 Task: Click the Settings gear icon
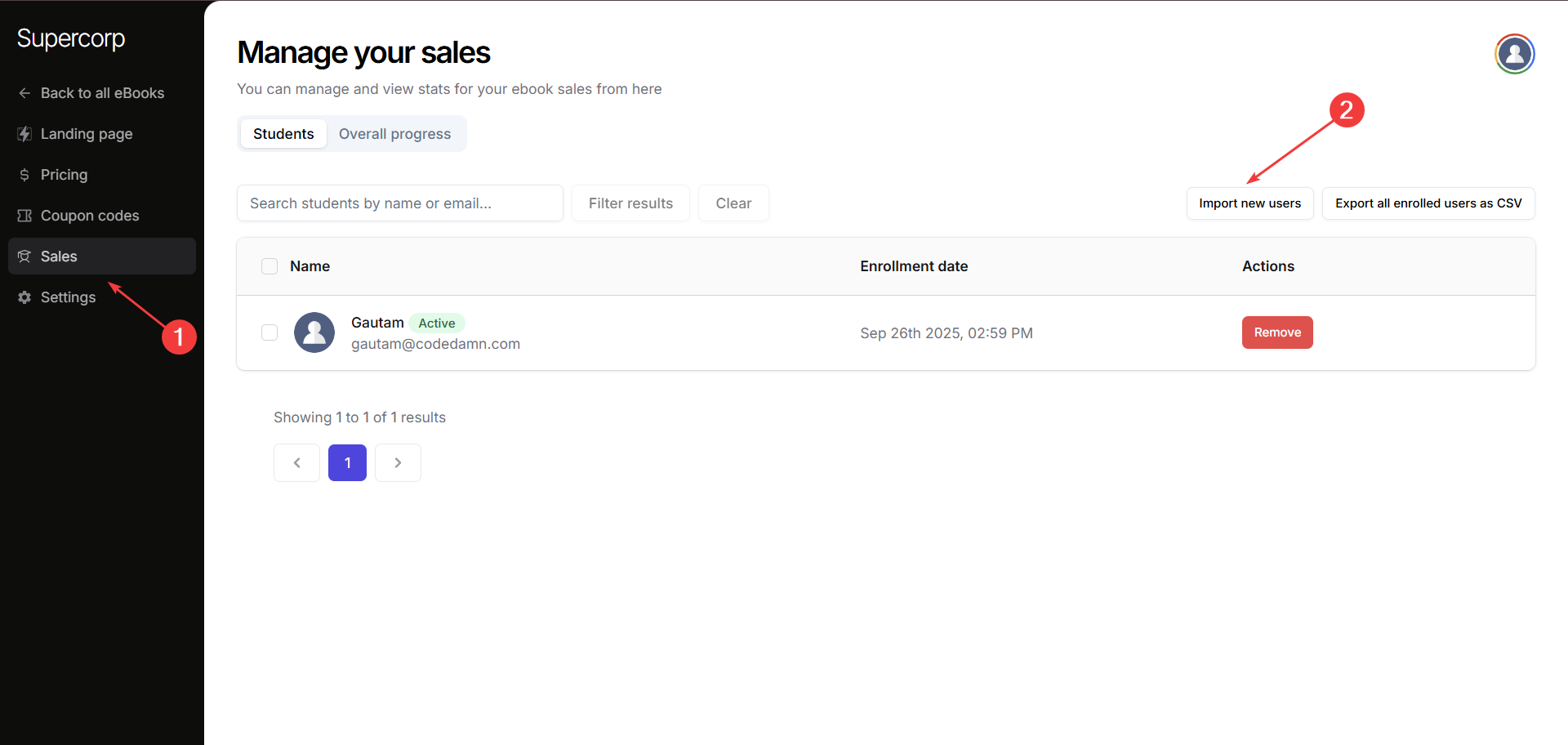[24, 297]
